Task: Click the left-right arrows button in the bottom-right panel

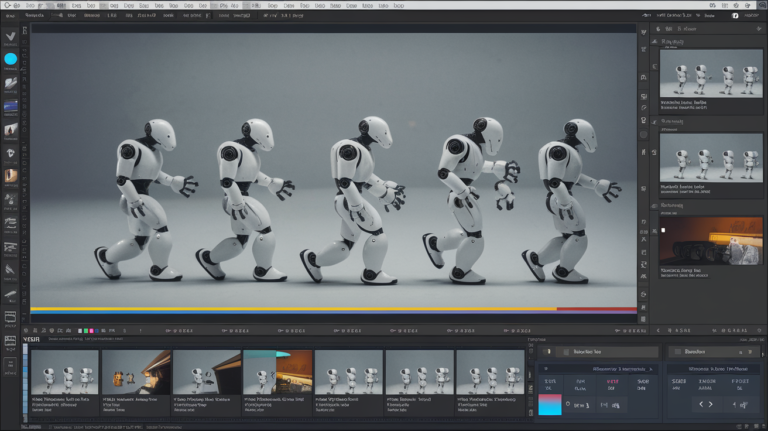Action: [x=706, y=404]
